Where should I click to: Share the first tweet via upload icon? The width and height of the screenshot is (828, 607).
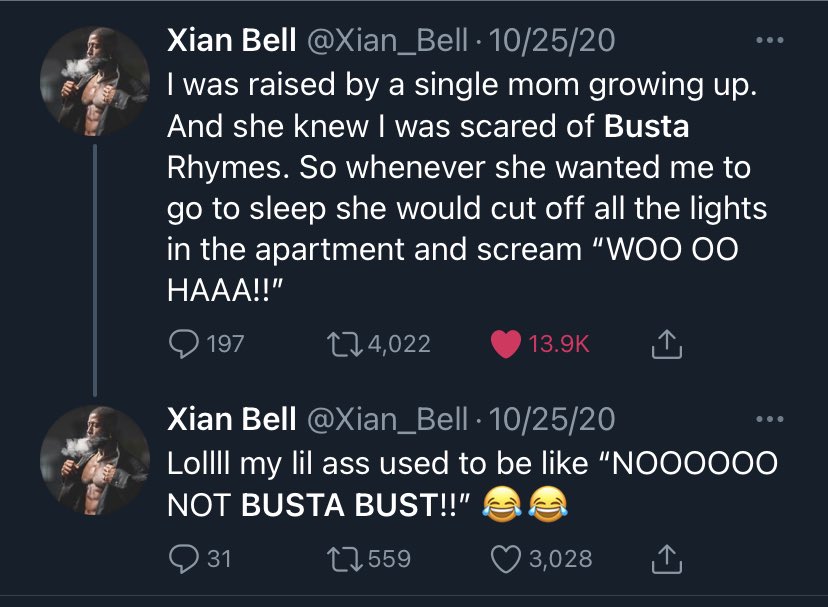pos(666,344)
